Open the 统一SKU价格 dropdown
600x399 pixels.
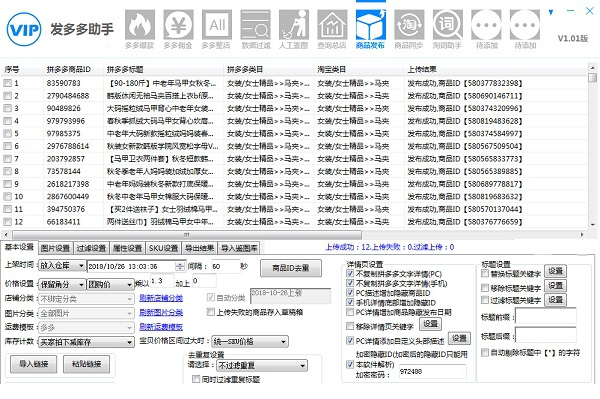click(250, 341)
